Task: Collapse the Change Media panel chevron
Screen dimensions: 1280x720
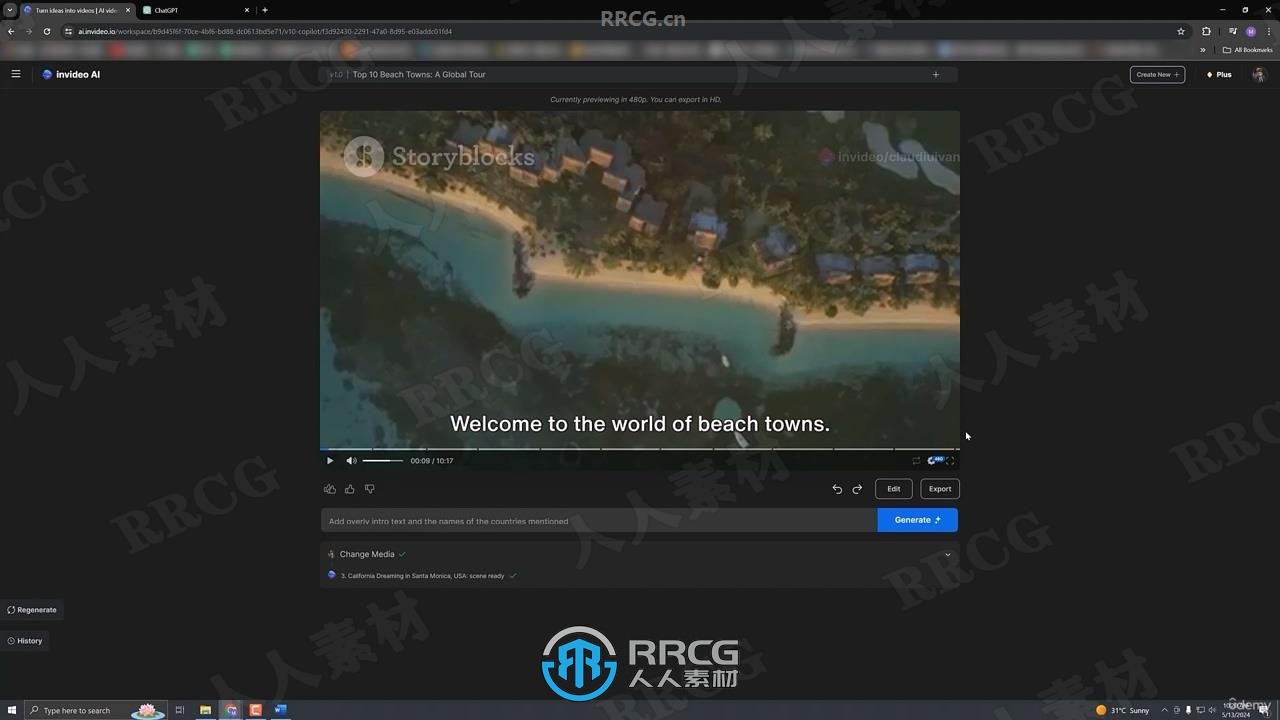Action: [x=948, y=554]
